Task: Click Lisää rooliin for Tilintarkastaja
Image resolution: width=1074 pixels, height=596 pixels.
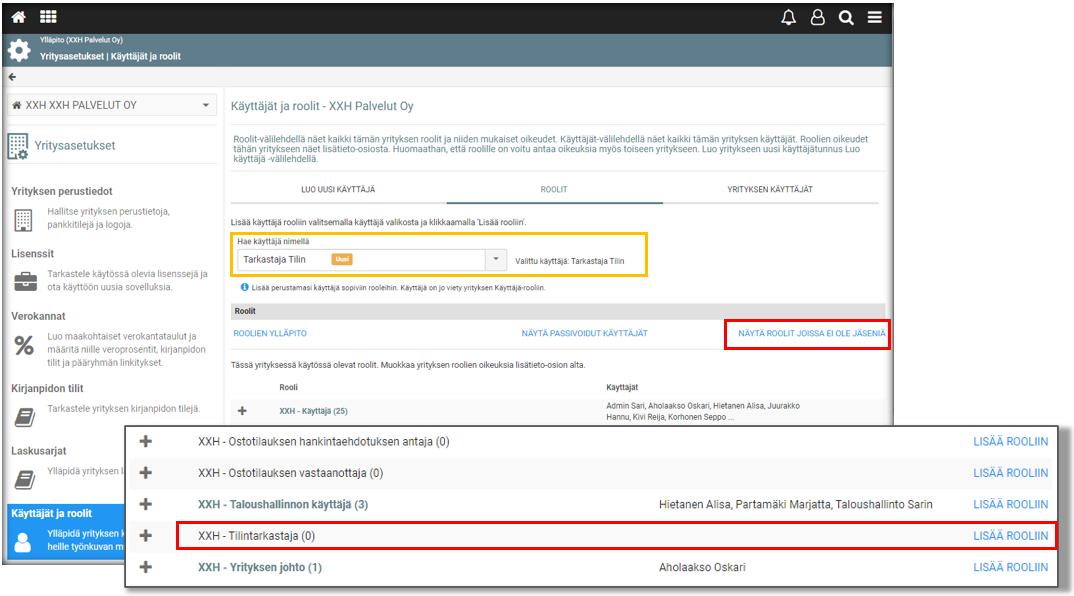Action: (1010, 536)
